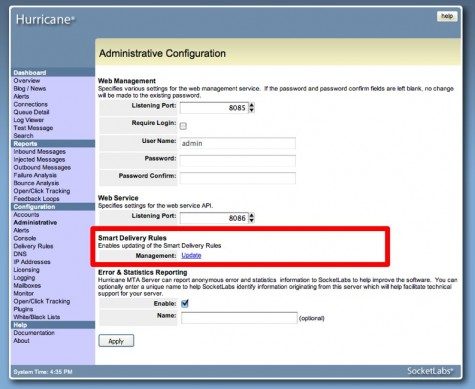
Task: Open Licensing configuration
Action: click(x=26, y=270)
